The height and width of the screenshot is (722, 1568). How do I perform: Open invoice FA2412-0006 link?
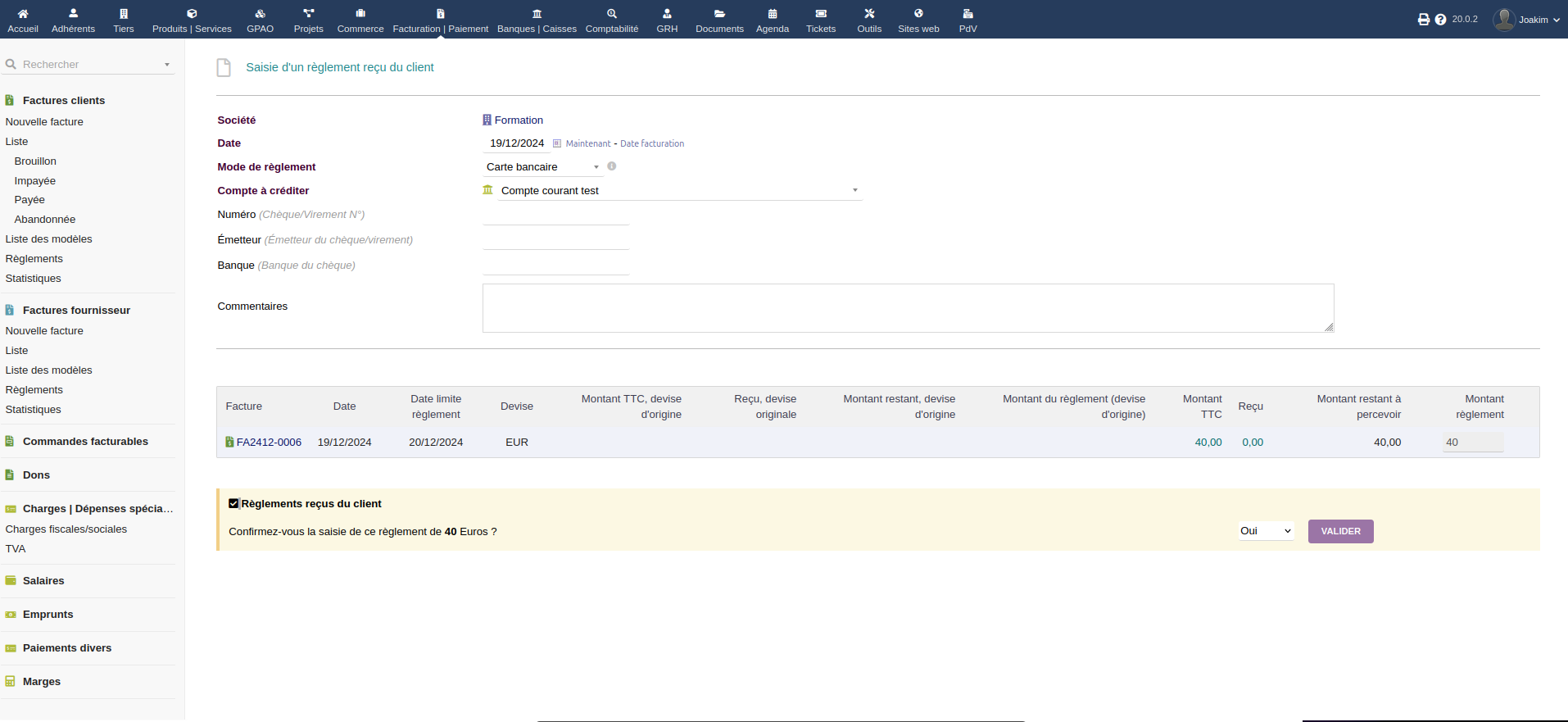click(x=269, y=443)
